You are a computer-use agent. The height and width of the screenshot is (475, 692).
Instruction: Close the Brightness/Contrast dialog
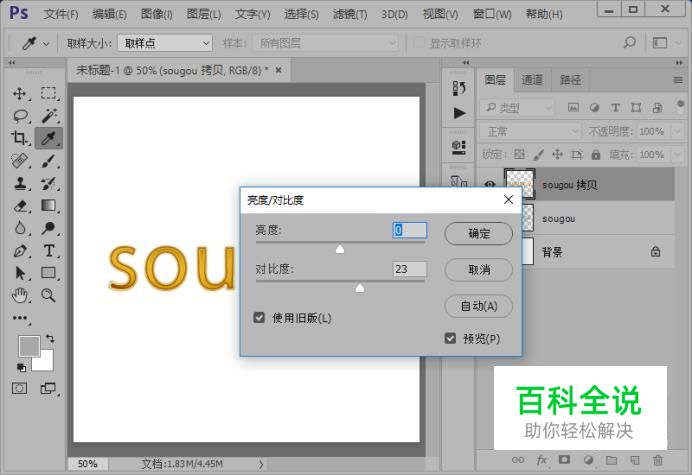[508, 200]
